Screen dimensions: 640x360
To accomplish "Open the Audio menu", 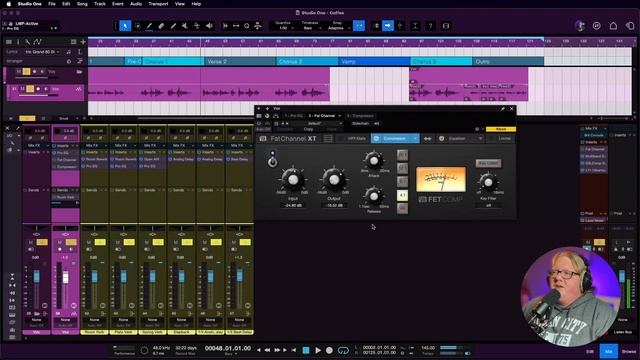I will (136, 4).
